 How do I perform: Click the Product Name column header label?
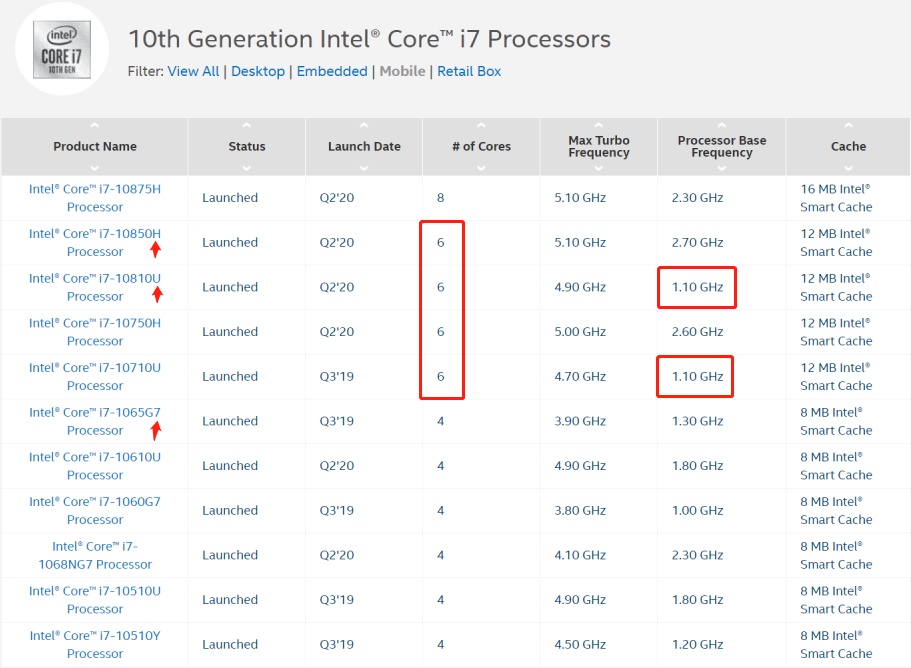point(95,146)
